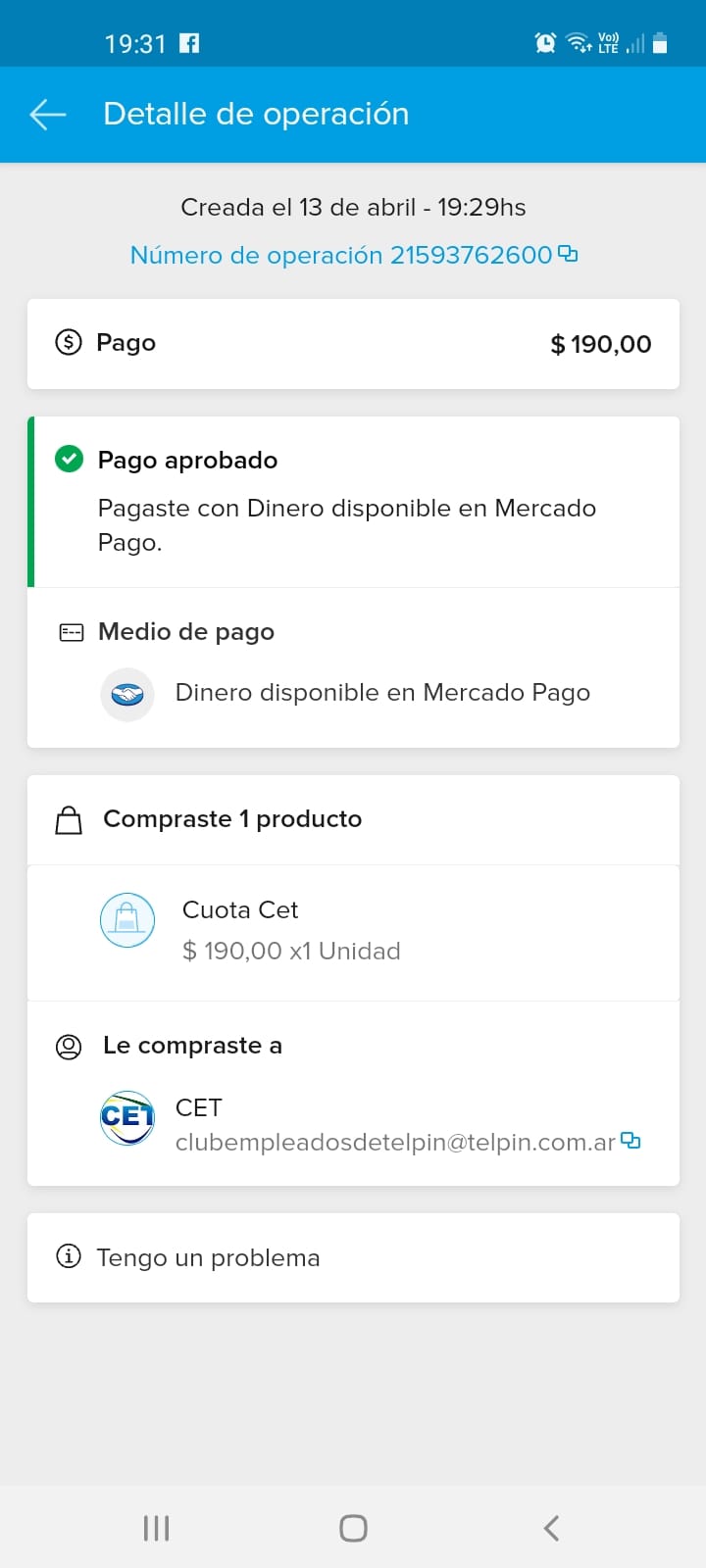
Task: Copy the operation number icon
Action: click(x=568, y=254)
